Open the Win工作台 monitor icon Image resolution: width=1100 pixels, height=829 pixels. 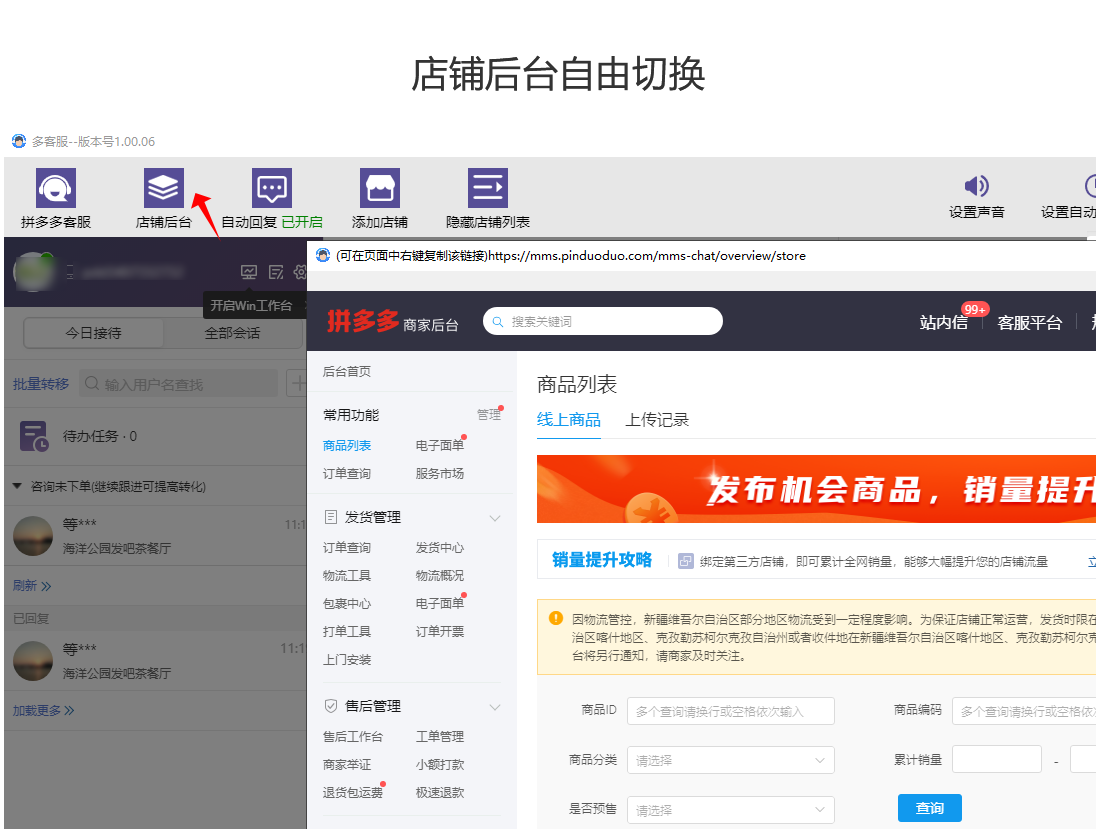click(249, 272)
